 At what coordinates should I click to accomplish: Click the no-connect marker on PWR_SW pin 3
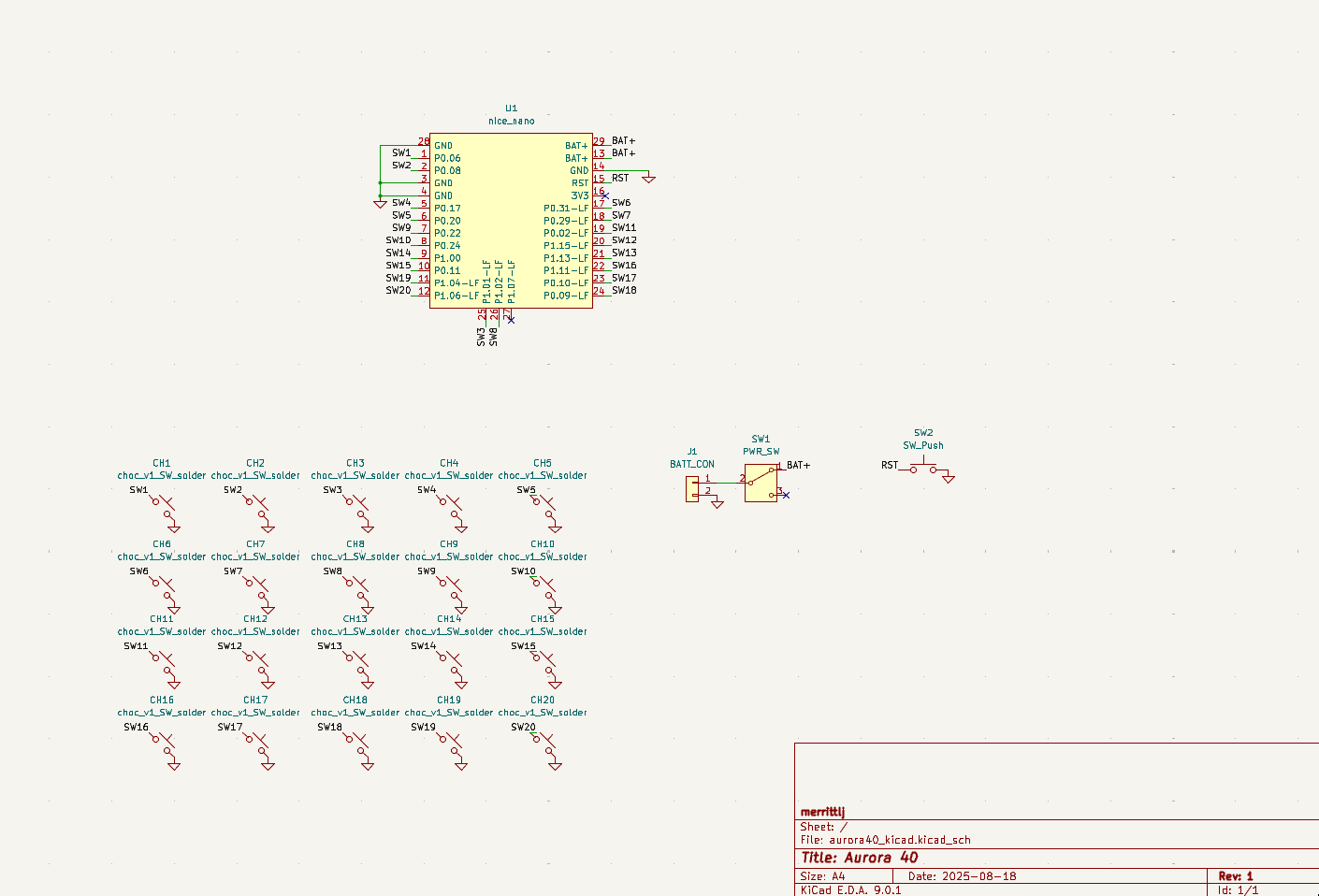pyautogui.click(x=786, y=495)
